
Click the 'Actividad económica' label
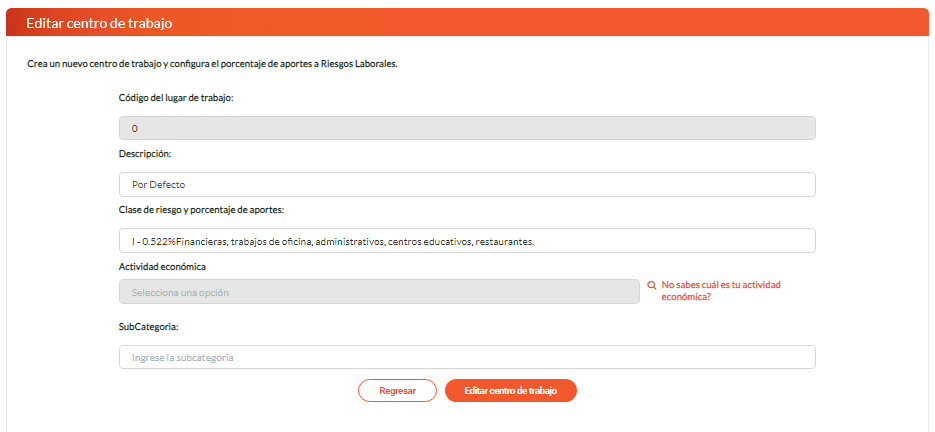pos(162,267)
